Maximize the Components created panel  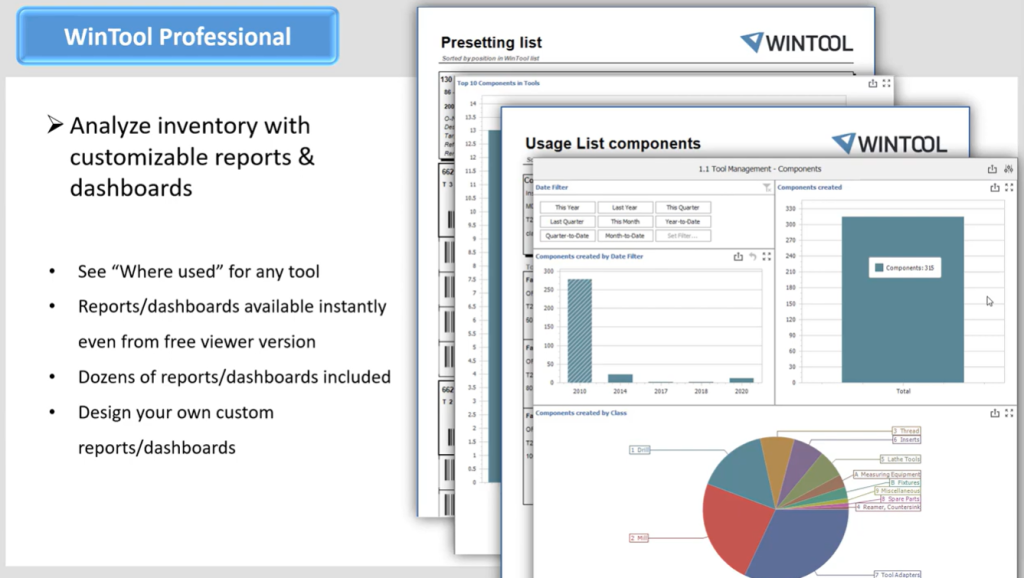click(x=1009, y=187)
